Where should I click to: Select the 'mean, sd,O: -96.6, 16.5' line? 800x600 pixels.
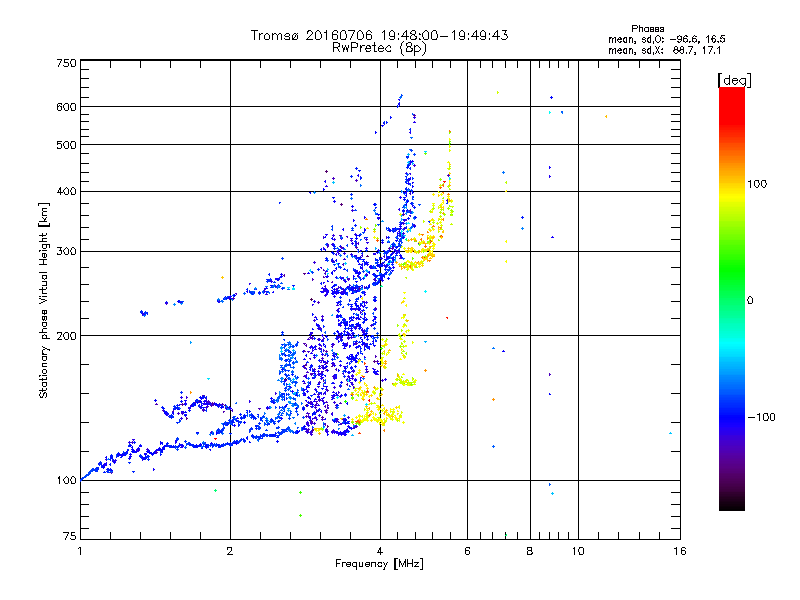tap(667, 39)
